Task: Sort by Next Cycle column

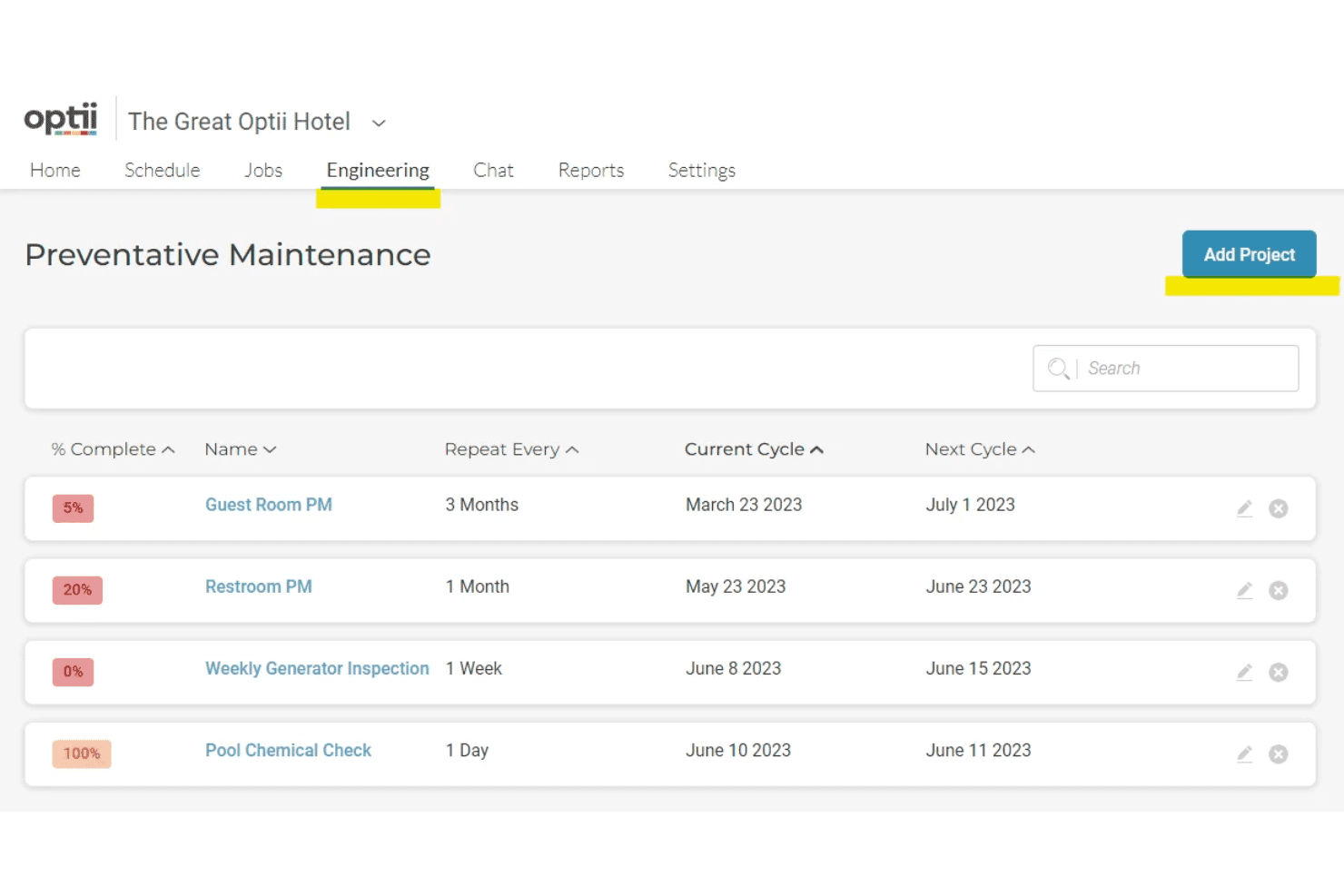Action: pos(980,449)
